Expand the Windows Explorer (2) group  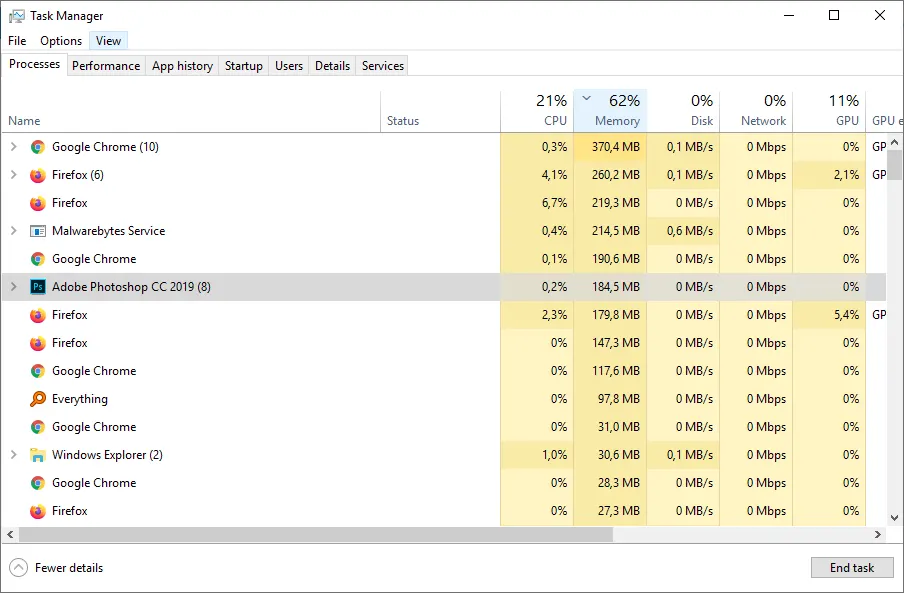(x=14, y=455)
